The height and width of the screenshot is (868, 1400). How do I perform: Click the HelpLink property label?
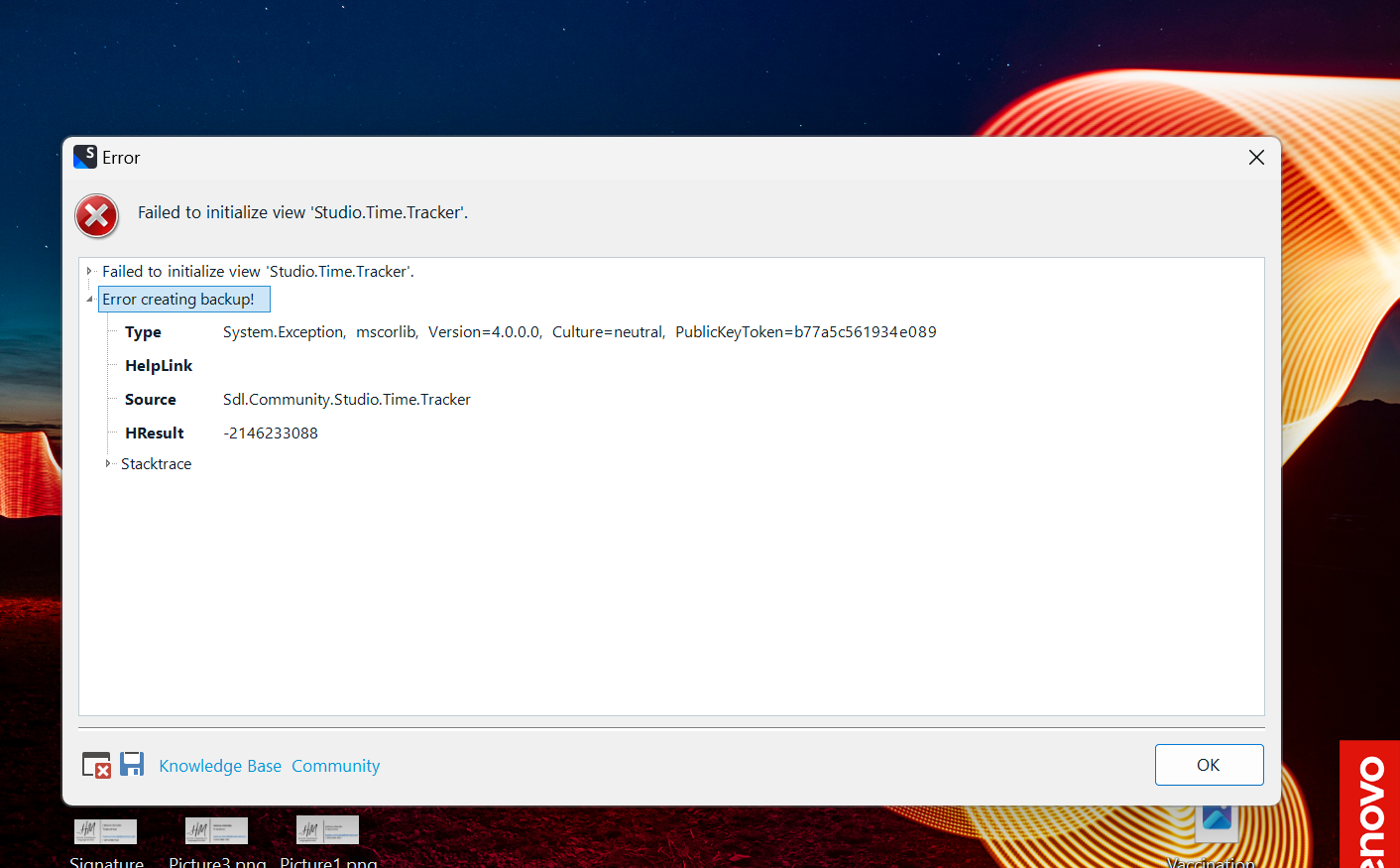click(x=159, y=366)
